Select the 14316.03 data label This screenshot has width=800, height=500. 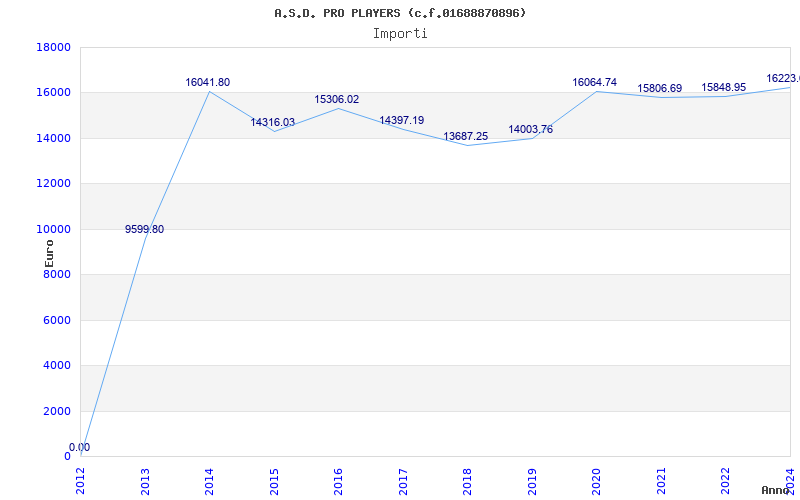[x=272, y=122]
